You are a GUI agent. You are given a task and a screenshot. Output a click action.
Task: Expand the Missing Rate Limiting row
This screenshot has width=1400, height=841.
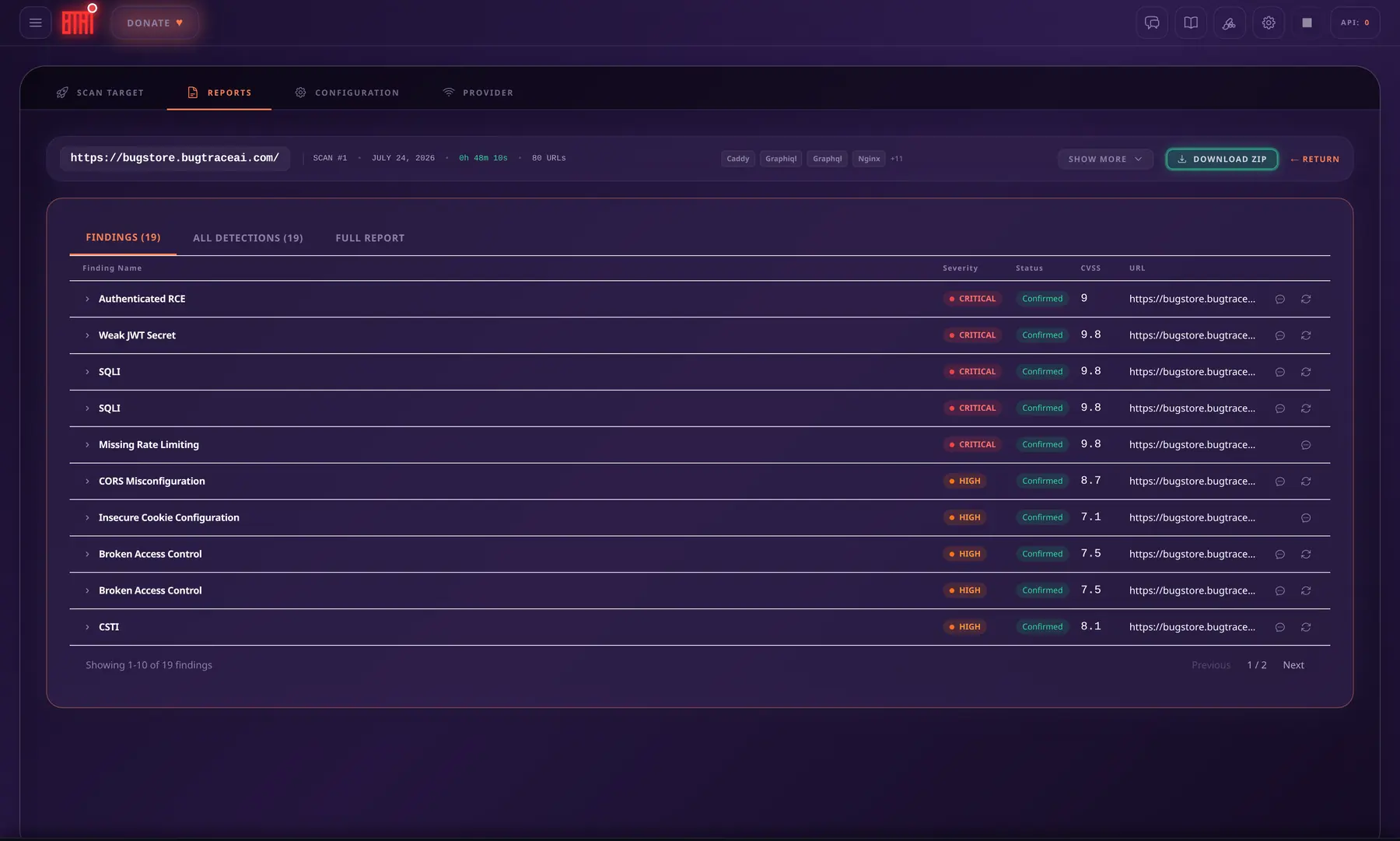click(x=87, y=445)
